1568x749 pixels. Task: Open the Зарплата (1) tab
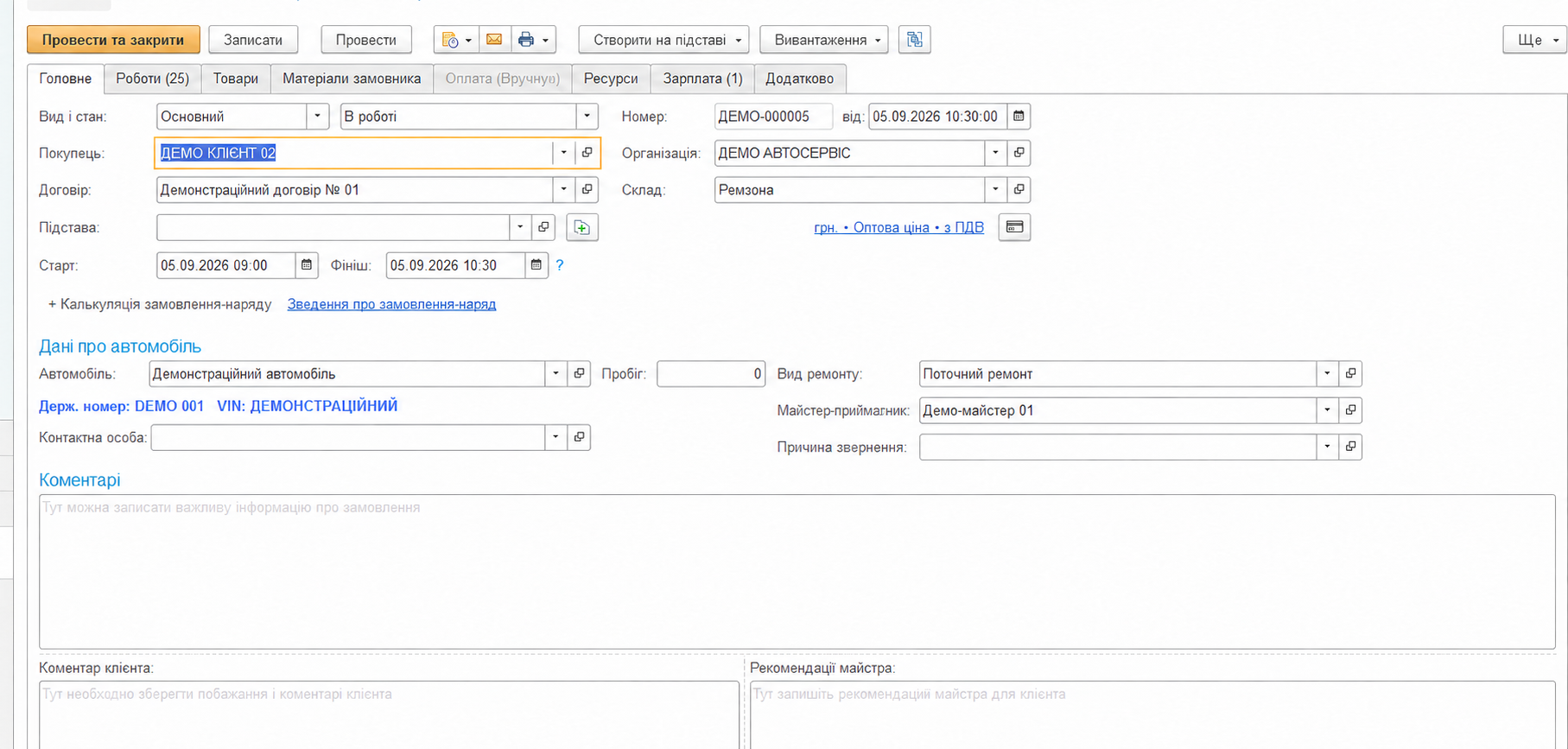click(702, 79)
